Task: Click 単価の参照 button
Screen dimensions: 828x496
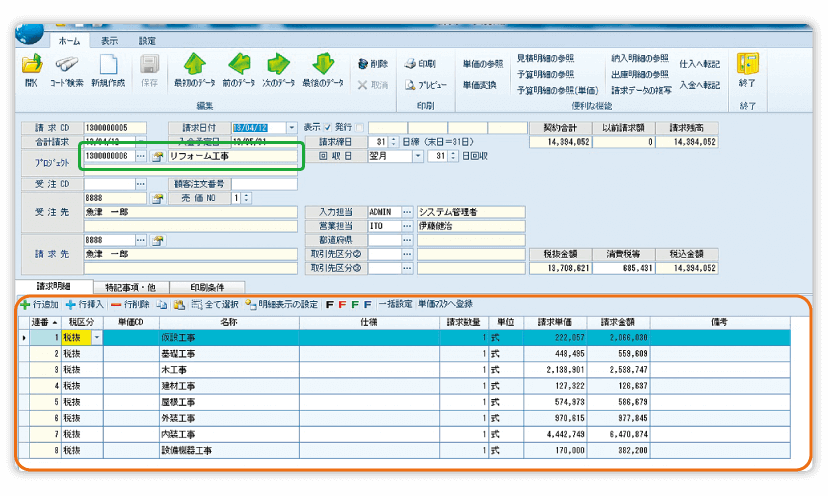Action: click(x=483, y=64)
